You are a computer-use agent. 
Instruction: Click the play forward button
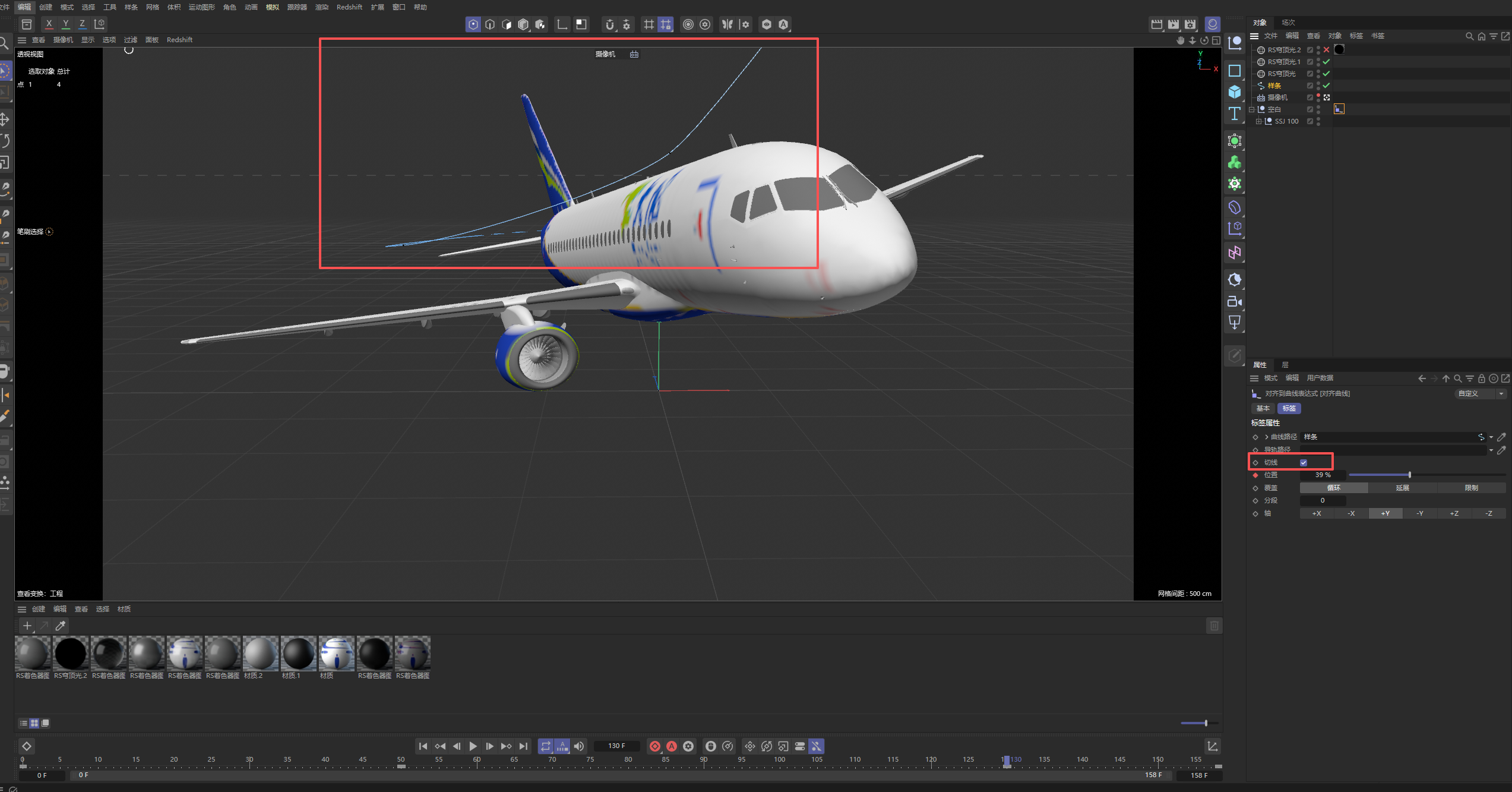[x=473, y=746]
